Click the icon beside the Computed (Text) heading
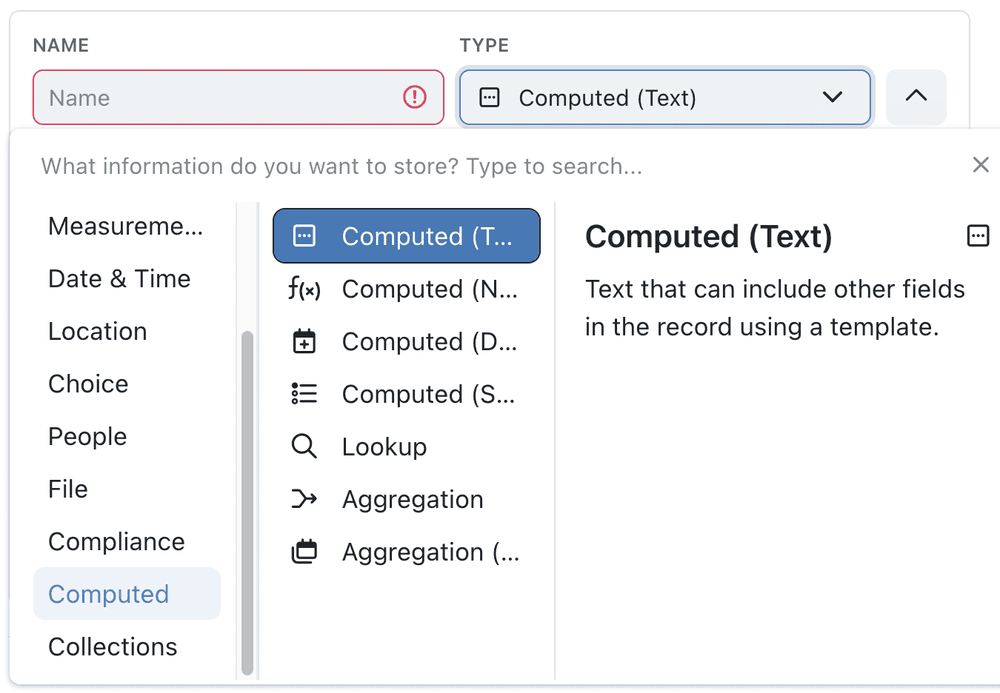This screenshot has height=693, width=1000. 978,236
